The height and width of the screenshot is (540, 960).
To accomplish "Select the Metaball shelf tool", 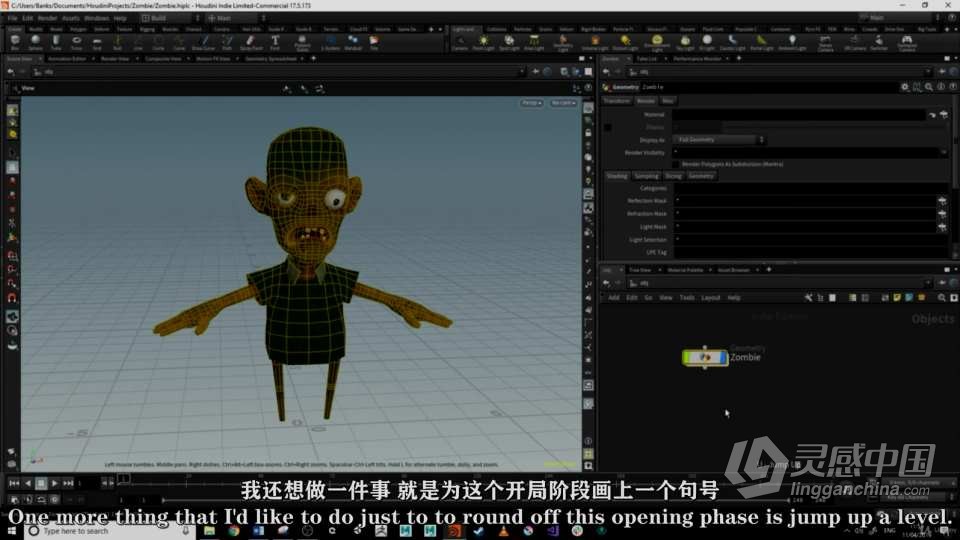I will [x=353, y=42].
